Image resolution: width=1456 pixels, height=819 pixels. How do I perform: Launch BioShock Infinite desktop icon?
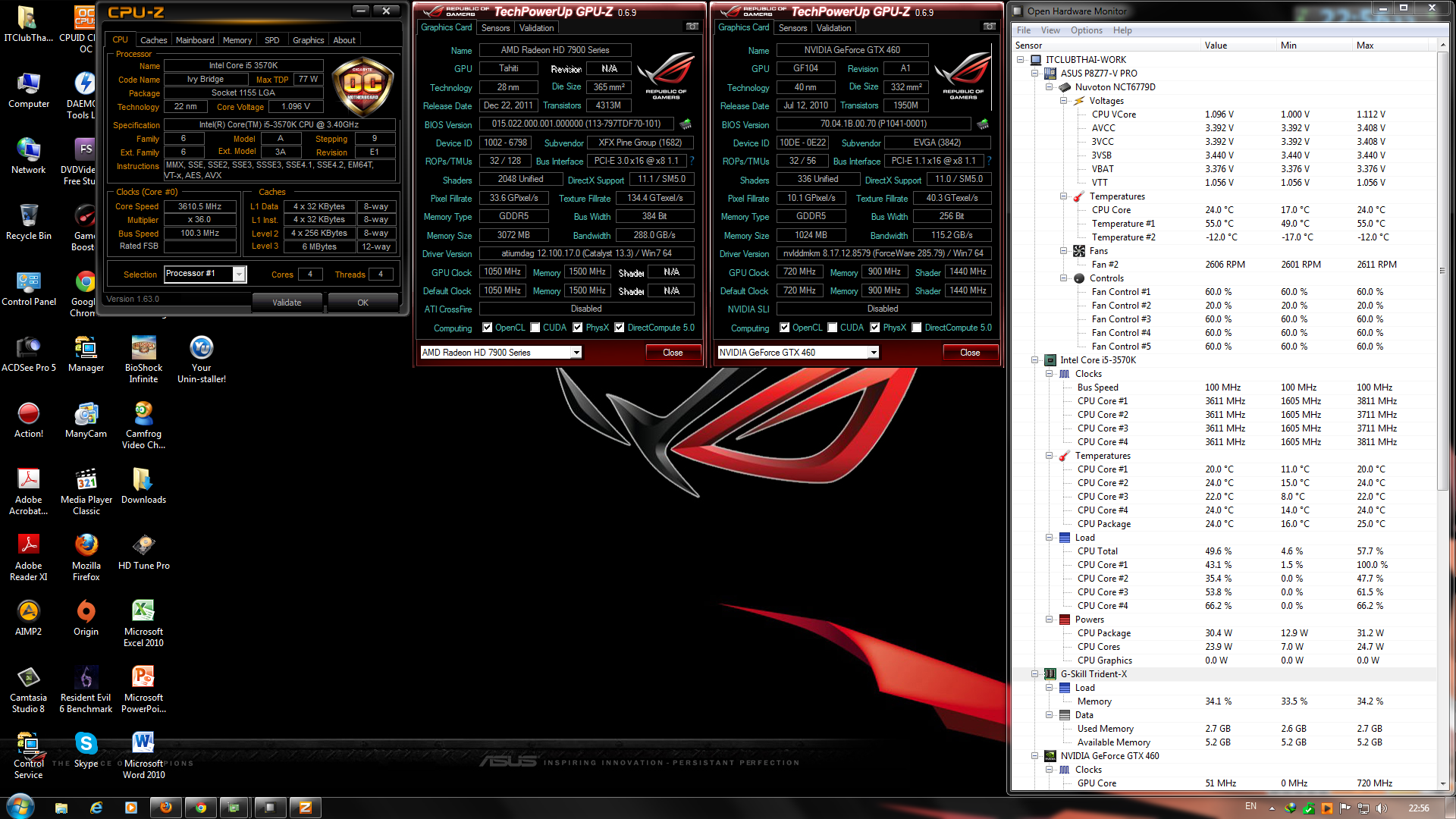pos(143,347)
